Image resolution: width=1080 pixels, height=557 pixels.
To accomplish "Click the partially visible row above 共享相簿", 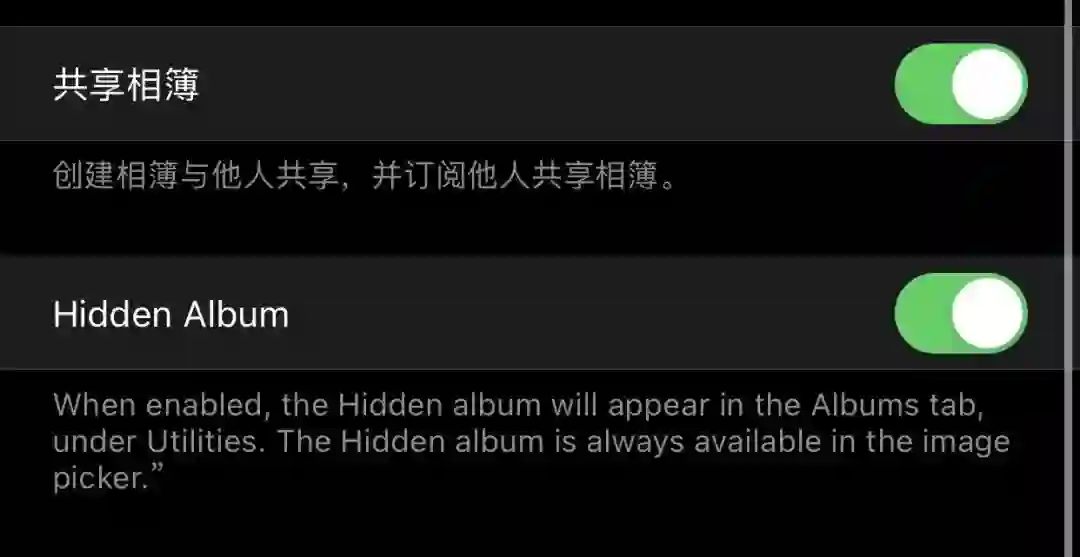I will click(x=532, y=12).
